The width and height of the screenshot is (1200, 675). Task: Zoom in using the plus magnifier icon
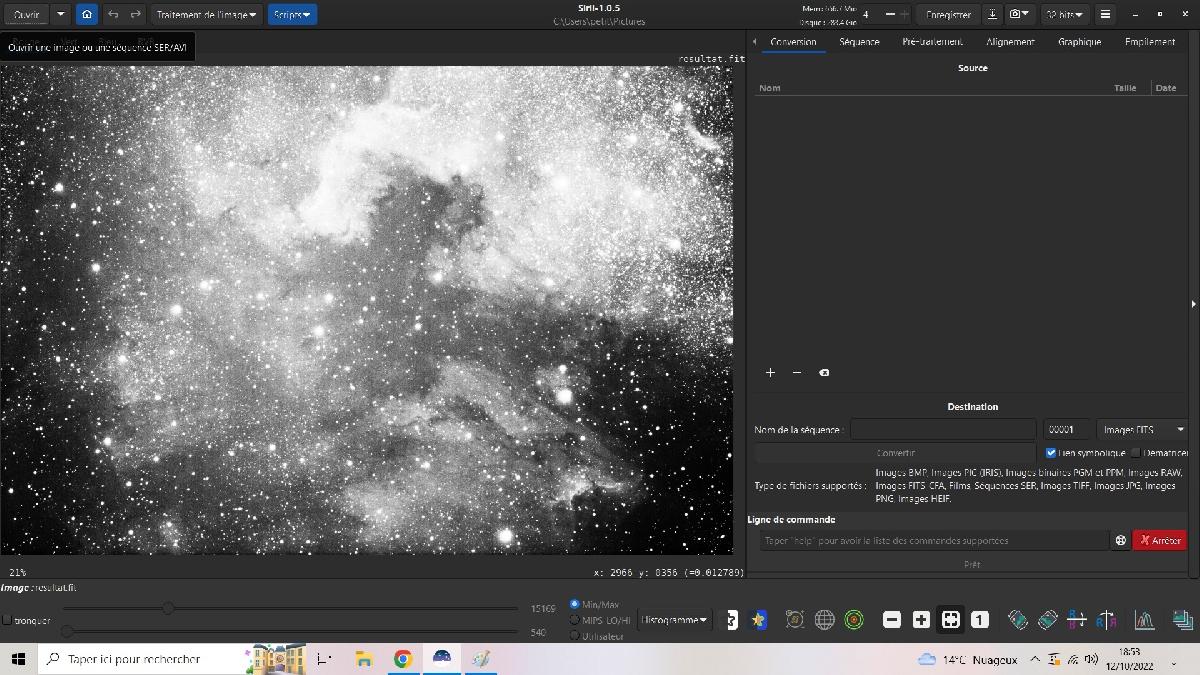pyautogui.click(x=919, y=620)
